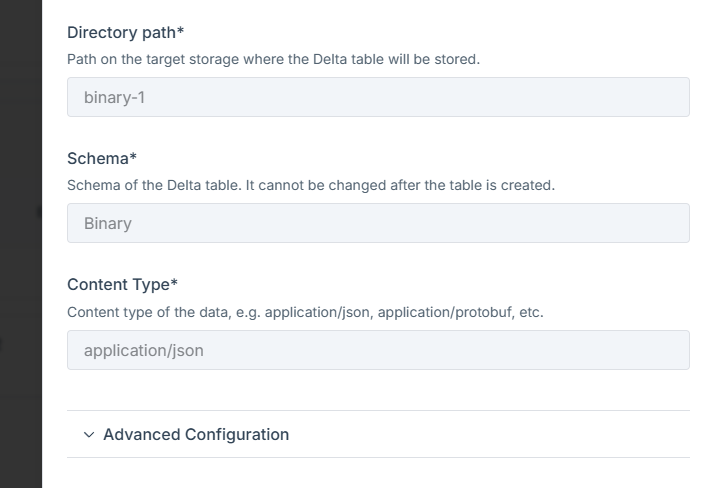Screen dimensions: 703x488
Task: Click the Schema required asterisk
Action: (133, 157)
